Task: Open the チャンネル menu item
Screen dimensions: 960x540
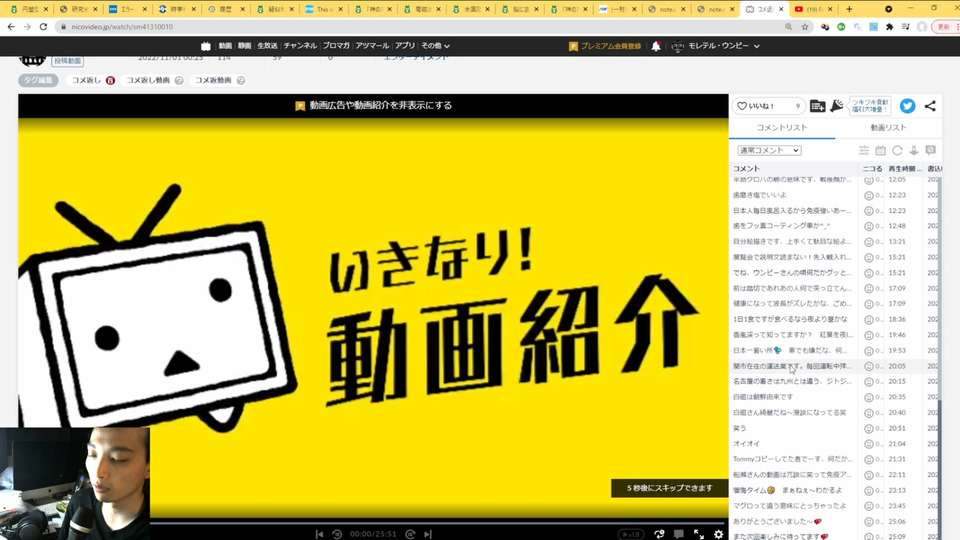Action: [x=300, y=46]
